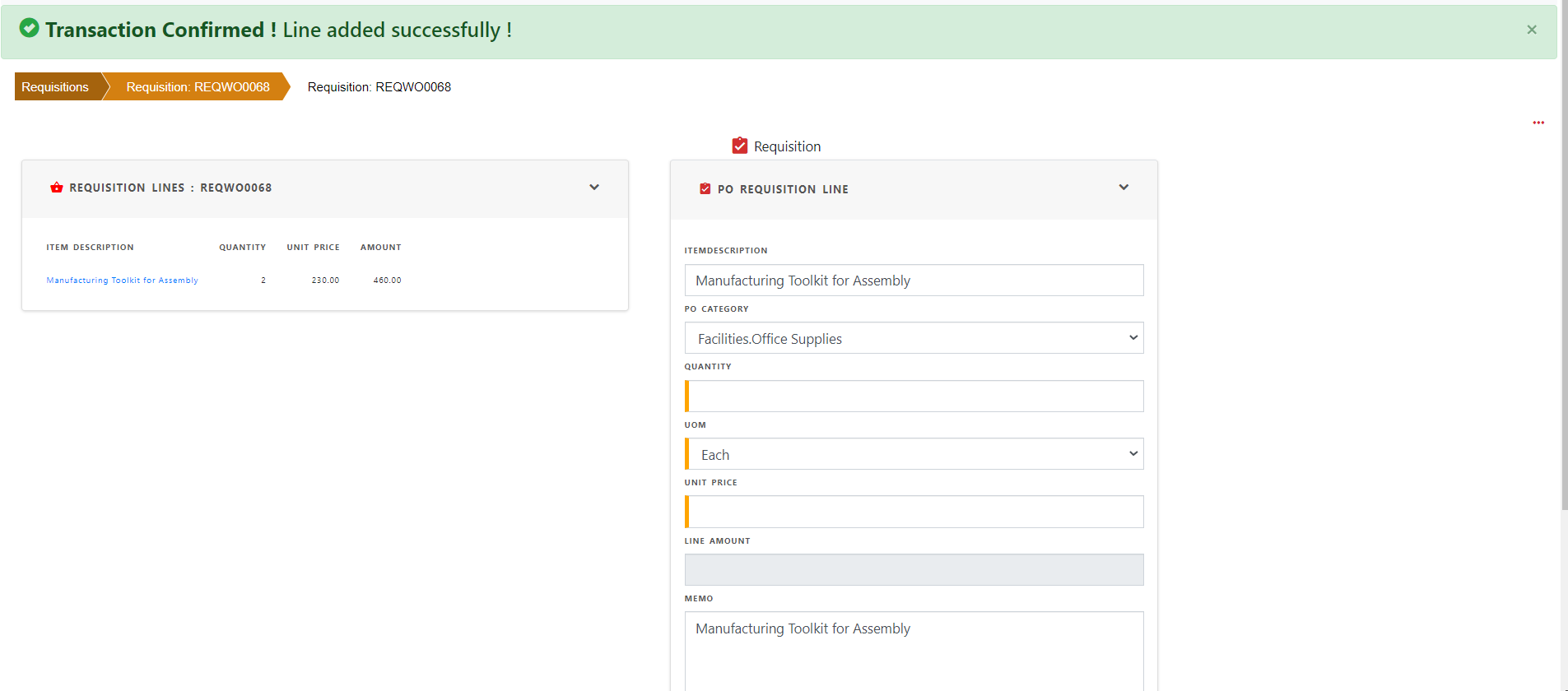Click the Quantity input field
The height and width of the screenshot is (691, 1568).
914,397
